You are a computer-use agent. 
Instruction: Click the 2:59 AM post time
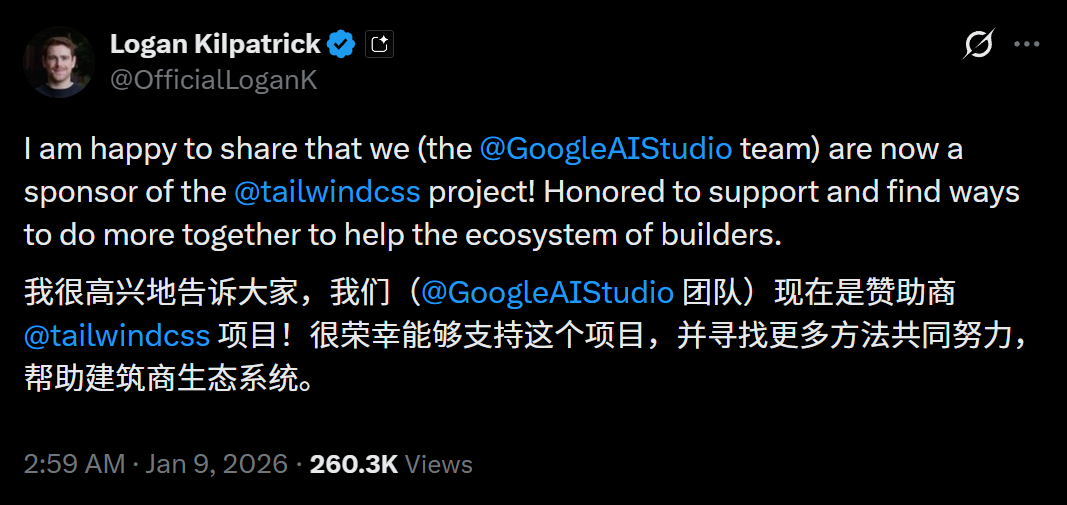click(x=74, y=464)
